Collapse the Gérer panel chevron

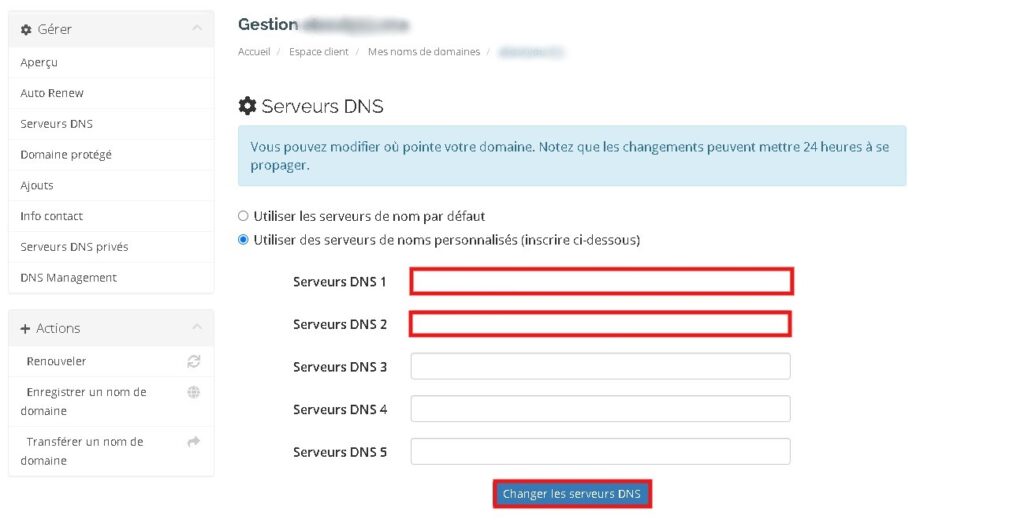click(x=196, y=29)
